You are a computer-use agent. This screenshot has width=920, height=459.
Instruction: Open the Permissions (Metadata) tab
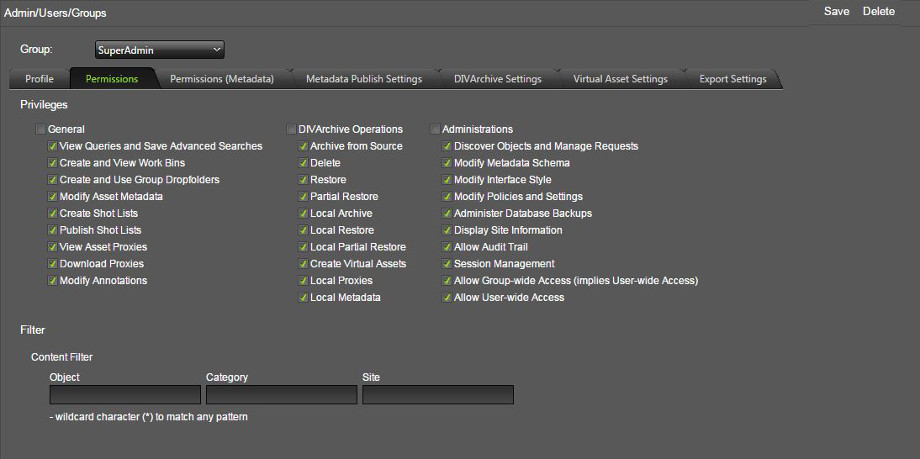click(x=222, y=79)
